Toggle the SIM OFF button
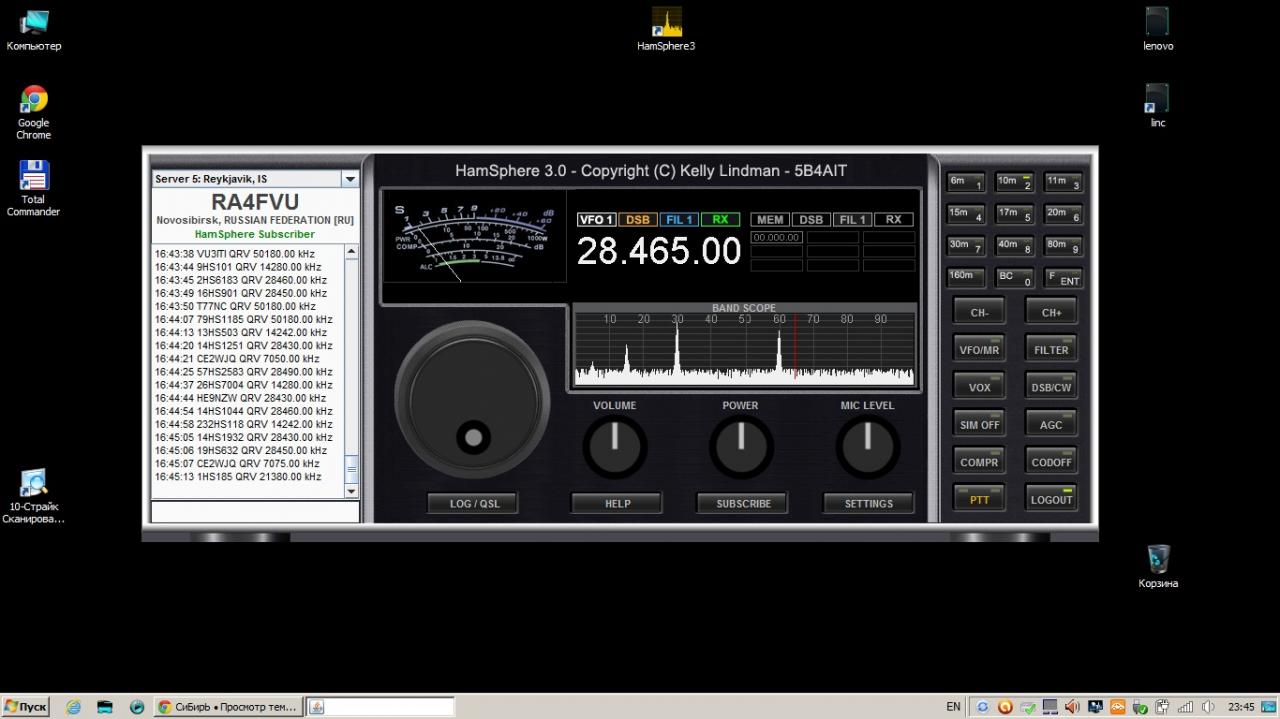 coord(979,424)
